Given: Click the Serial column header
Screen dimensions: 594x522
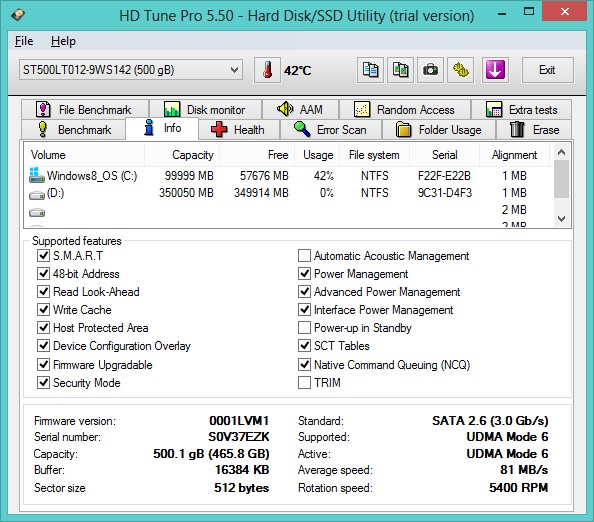Looking at the screenshot, I should (445, 155).
